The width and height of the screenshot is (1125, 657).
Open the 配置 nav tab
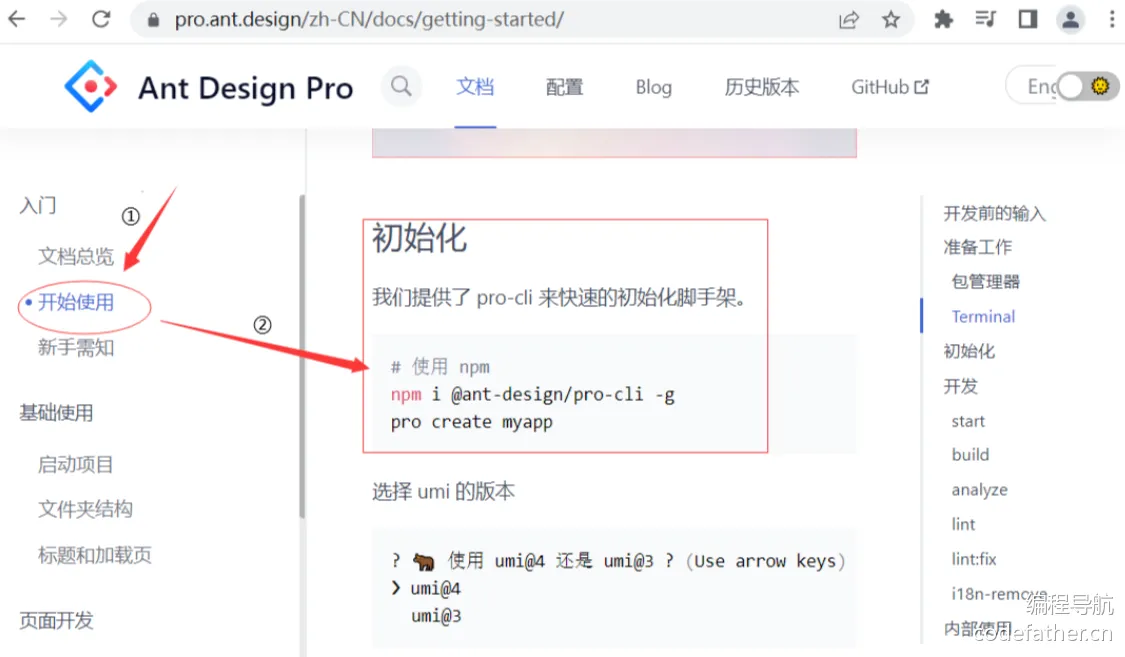(565, 88)
